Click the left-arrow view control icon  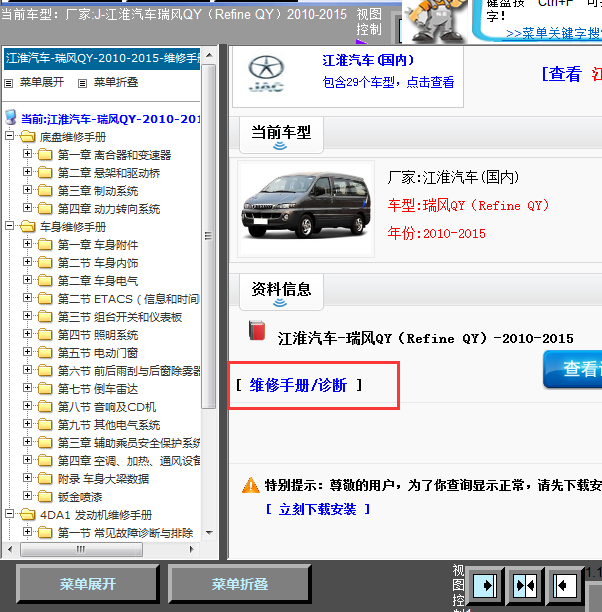[x=565, y=585]
